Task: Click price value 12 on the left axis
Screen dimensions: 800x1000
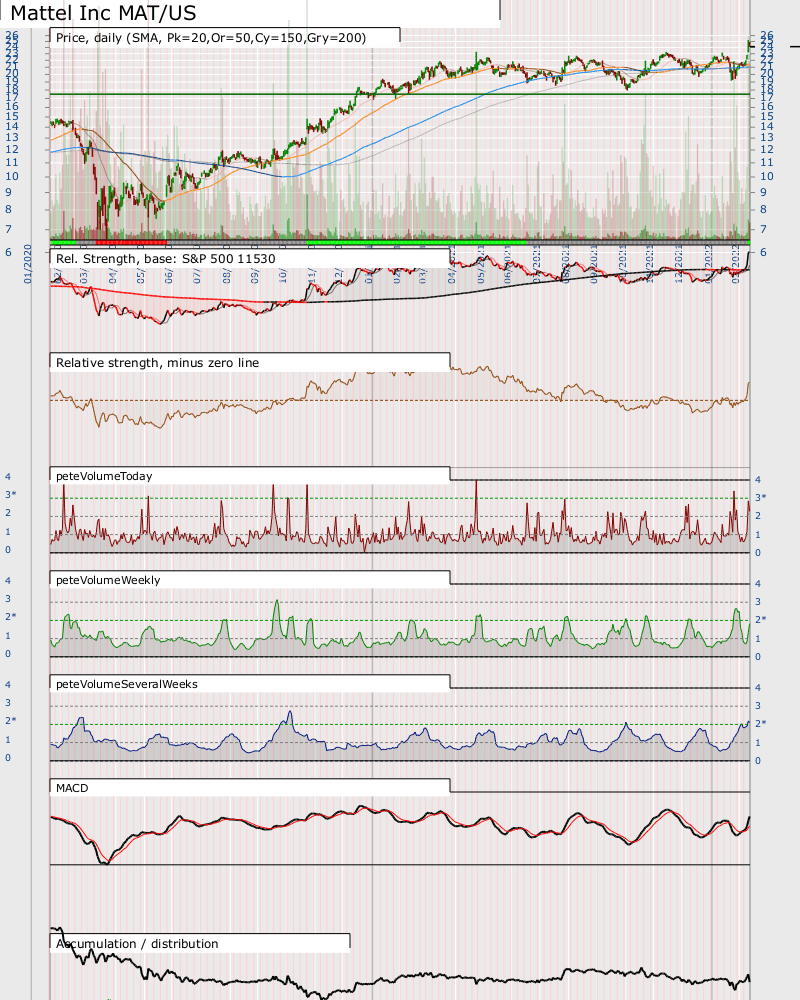Action: (12, 149)
